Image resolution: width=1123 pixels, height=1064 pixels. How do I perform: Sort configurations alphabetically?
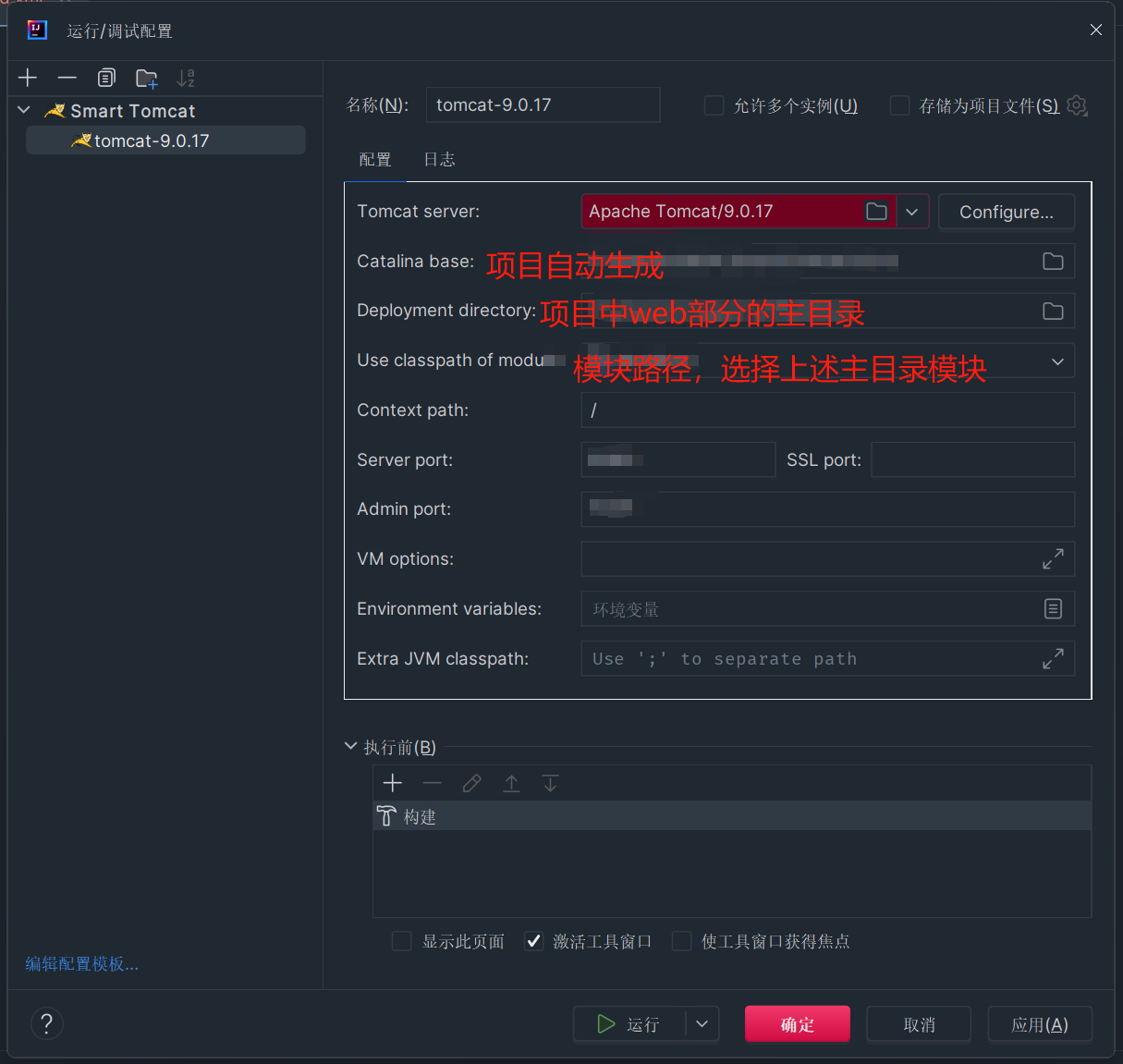click(186, 78)
